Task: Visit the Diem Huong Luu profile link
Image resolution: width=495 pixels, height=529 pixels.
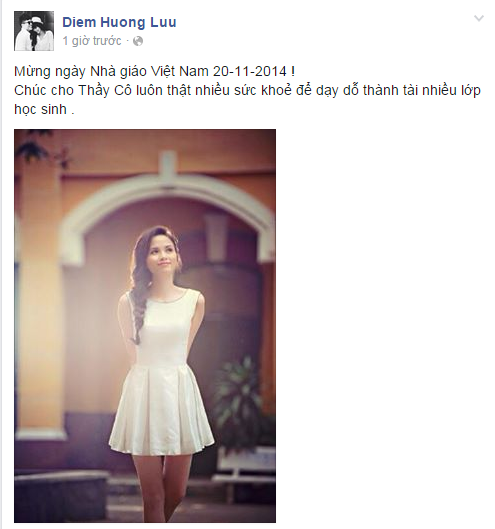Action: [119, 22]
